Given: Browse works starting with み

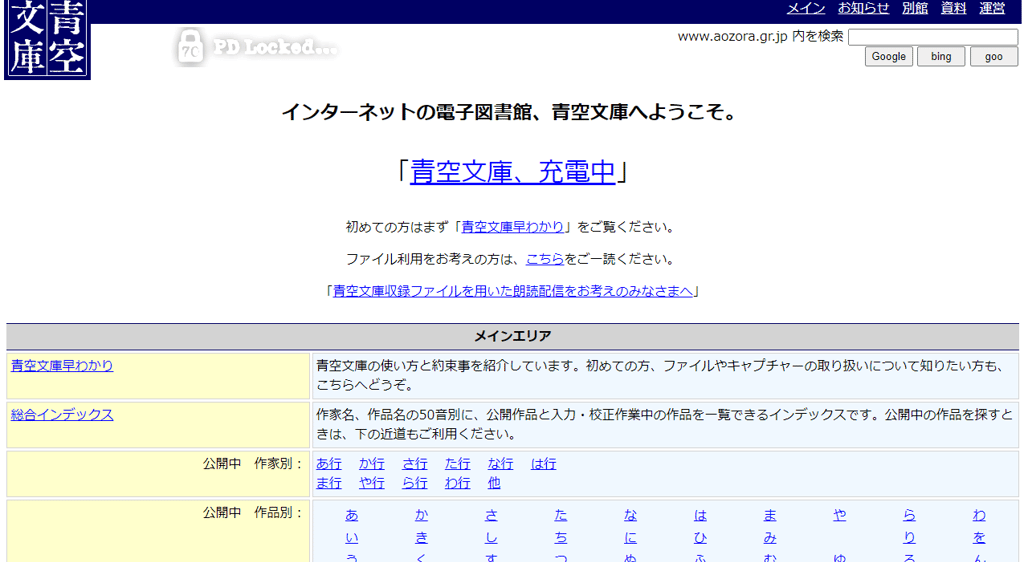Looking at the screenshot, I should [770, 538].
